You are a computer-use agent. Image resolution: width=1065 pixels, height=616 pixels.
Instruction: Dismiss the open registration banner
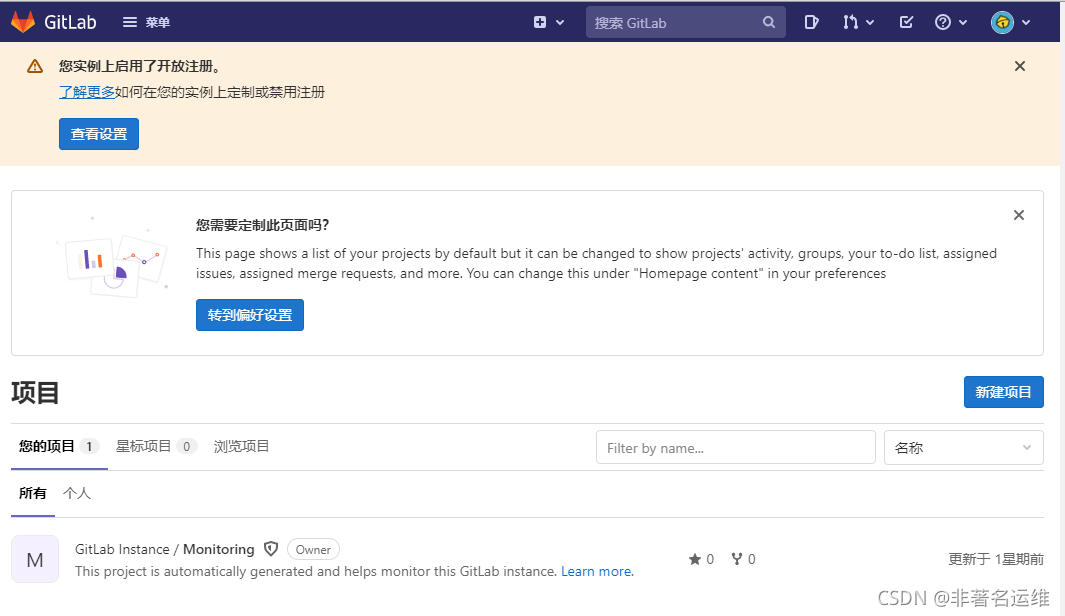point(1019,66)
